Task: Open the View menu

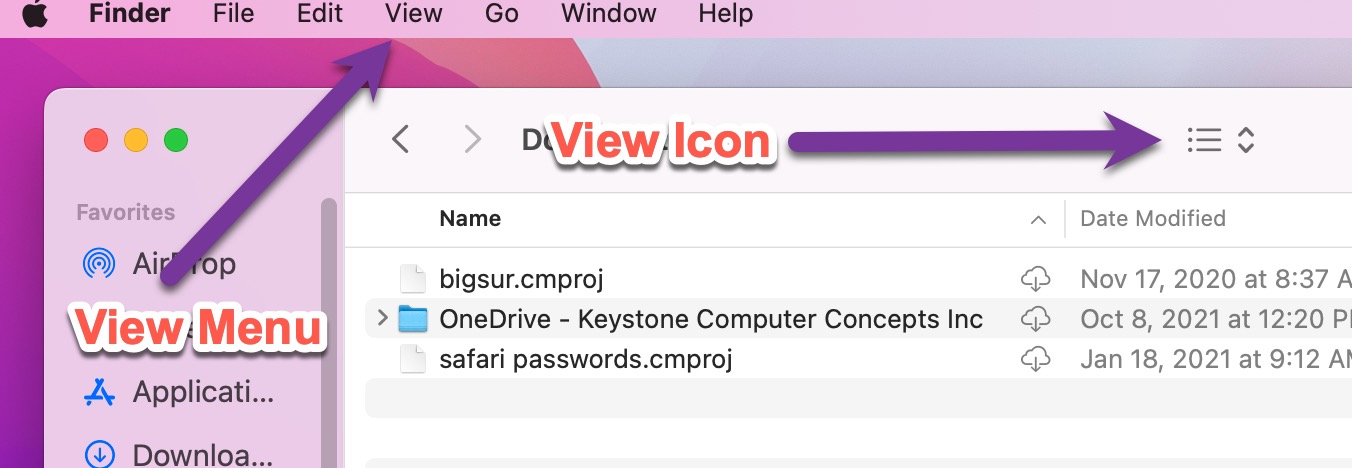Action: click(x=413, y=14)
